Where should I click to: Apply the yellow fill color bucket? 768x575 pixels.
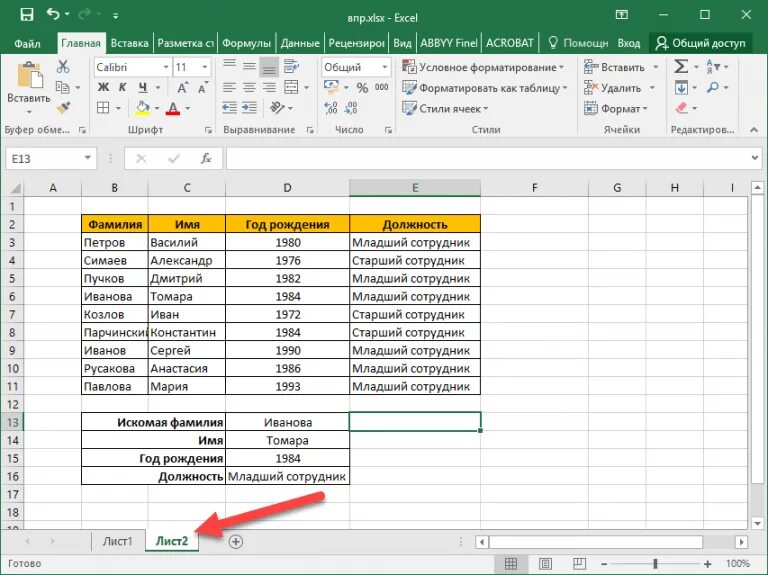143,108
